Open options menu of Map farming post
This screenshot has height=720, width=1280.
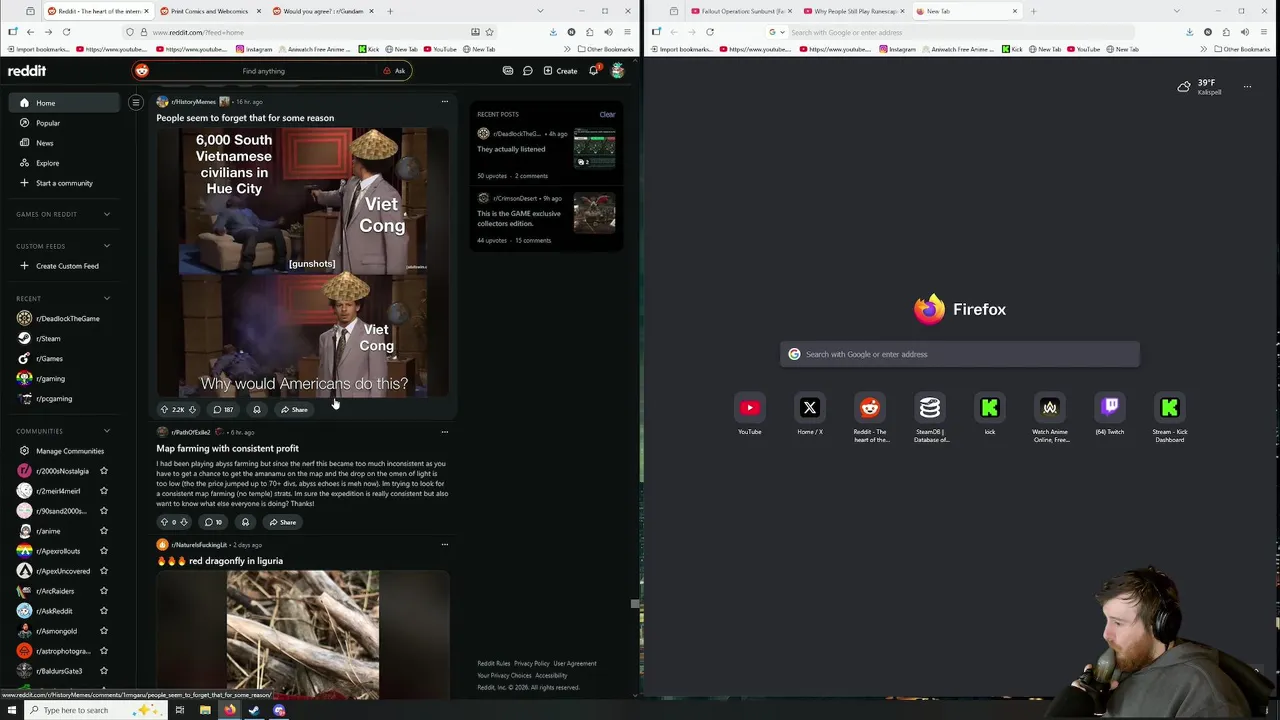pyautogui.click(x=445, y=432)
